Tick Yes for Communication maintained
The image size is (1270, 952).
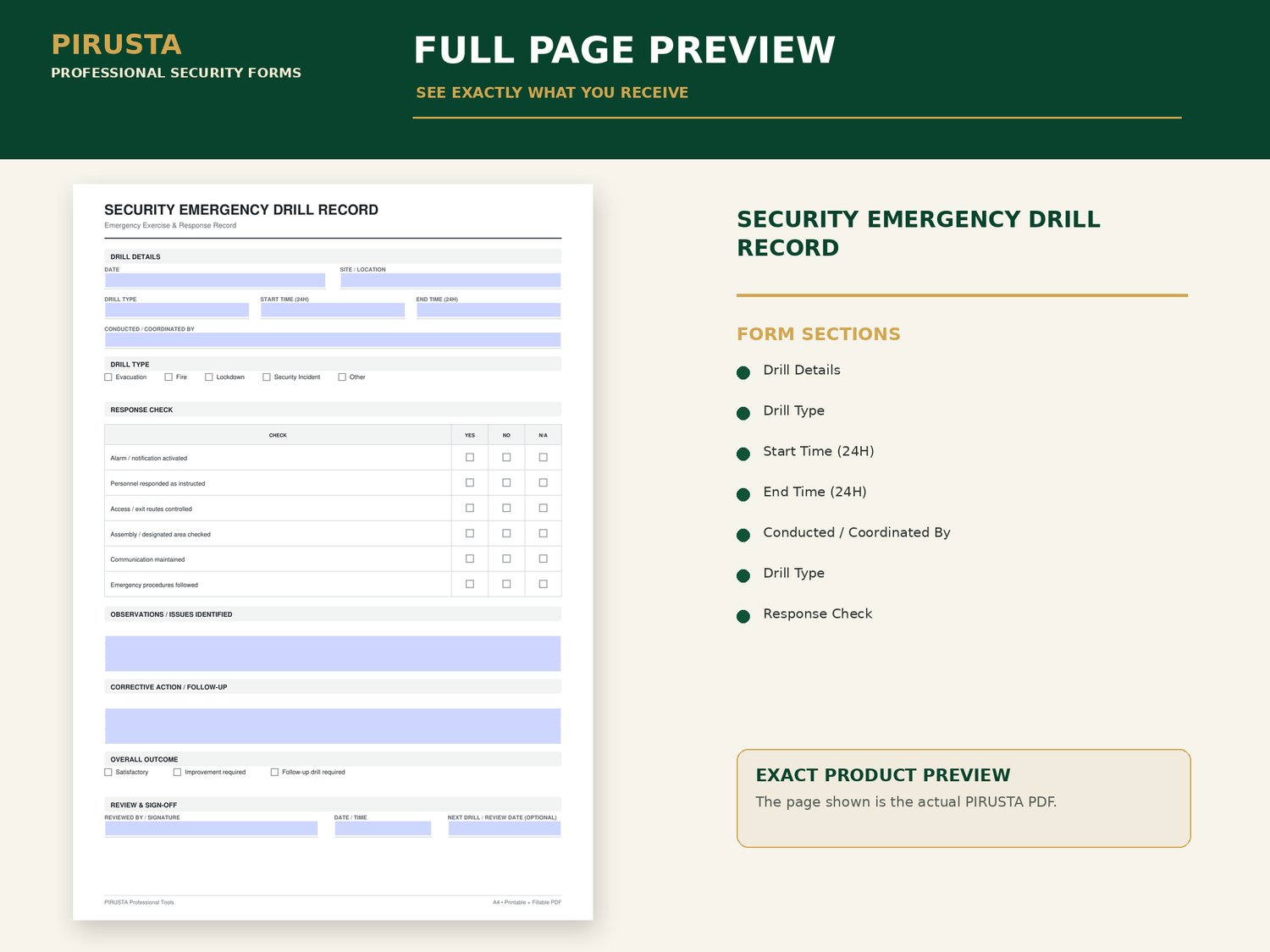point(470,559)
